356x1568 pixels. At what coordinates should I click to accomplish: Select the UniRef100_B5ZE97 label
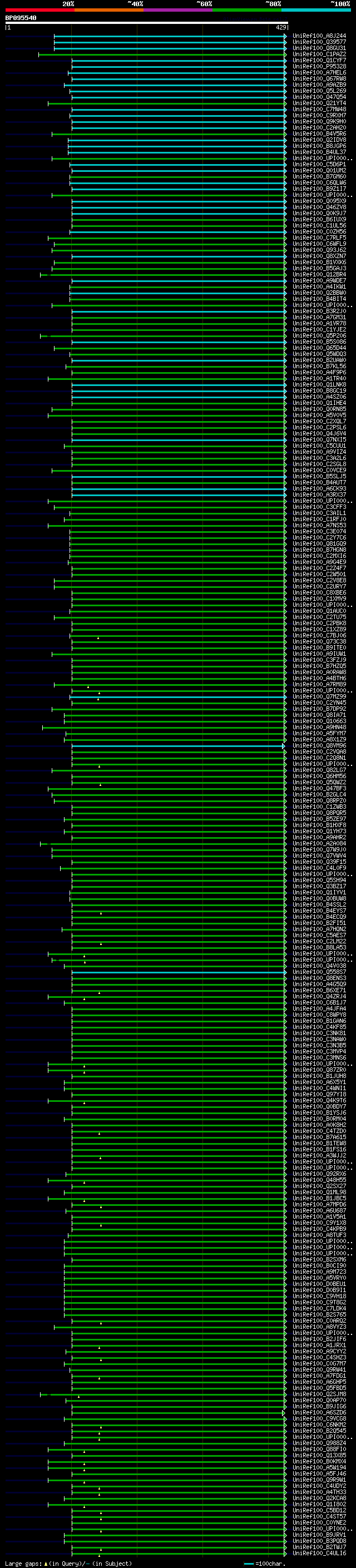click(319, 819)
